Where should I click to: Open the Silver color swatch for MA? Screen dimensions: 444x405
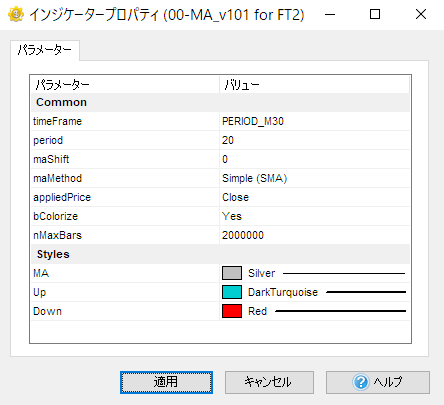click(x=232, y=273)
